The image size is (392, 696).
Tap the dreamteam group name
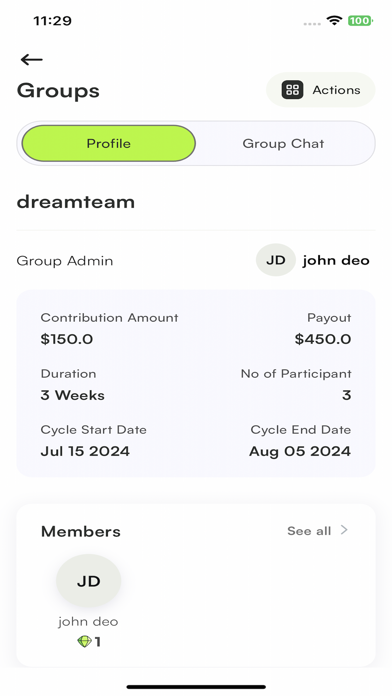click(x=76, y=202)
